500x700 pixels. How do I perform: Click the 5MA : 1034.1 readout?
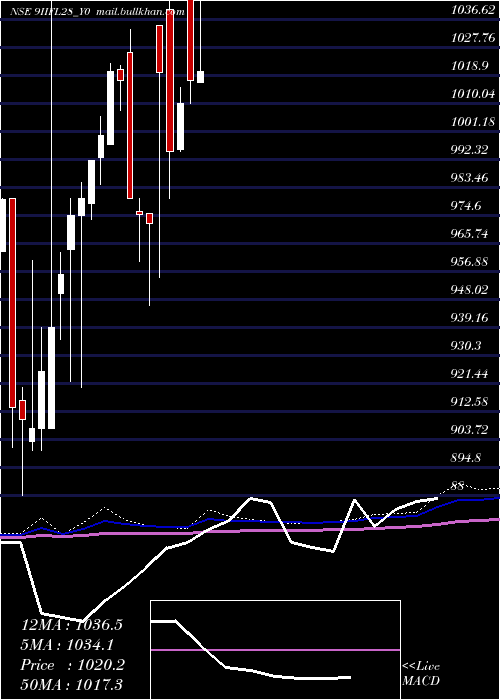[67, 645]
